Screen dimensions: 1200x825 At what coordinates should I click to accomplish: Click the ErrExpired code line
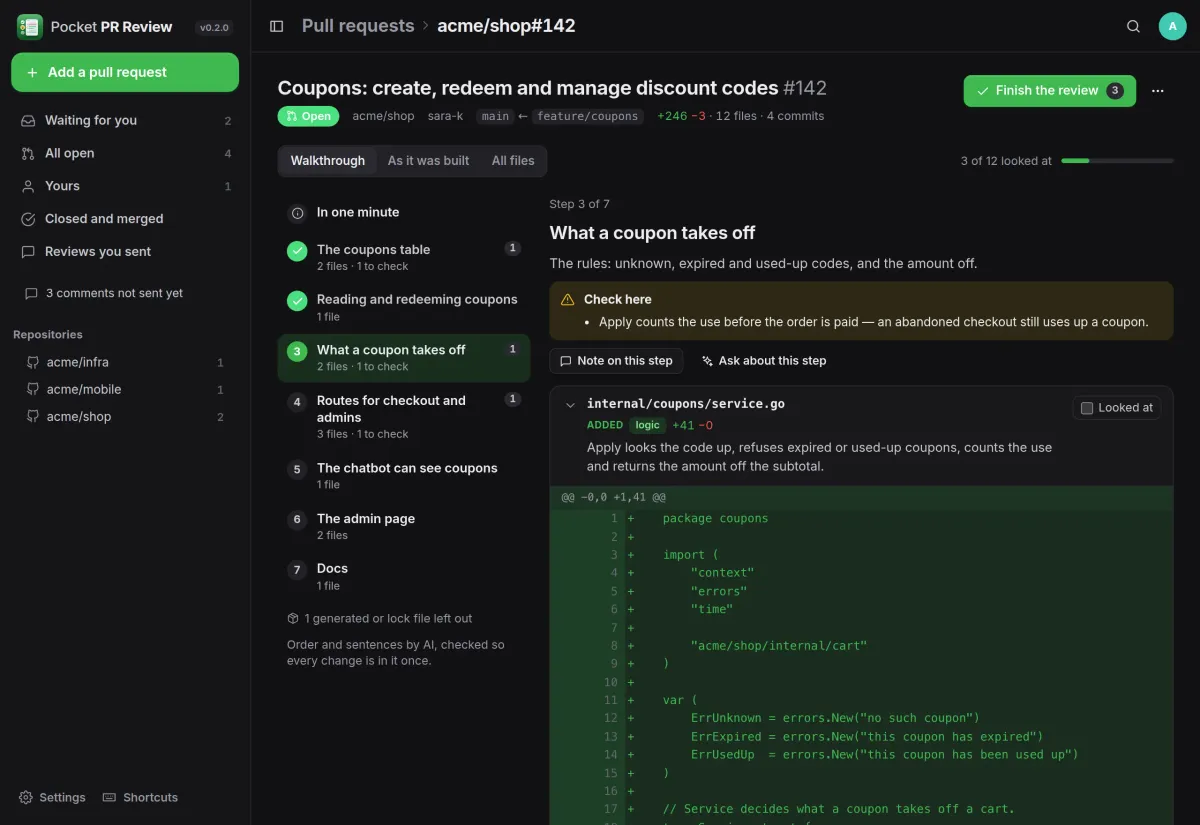(x=866, y=736)
